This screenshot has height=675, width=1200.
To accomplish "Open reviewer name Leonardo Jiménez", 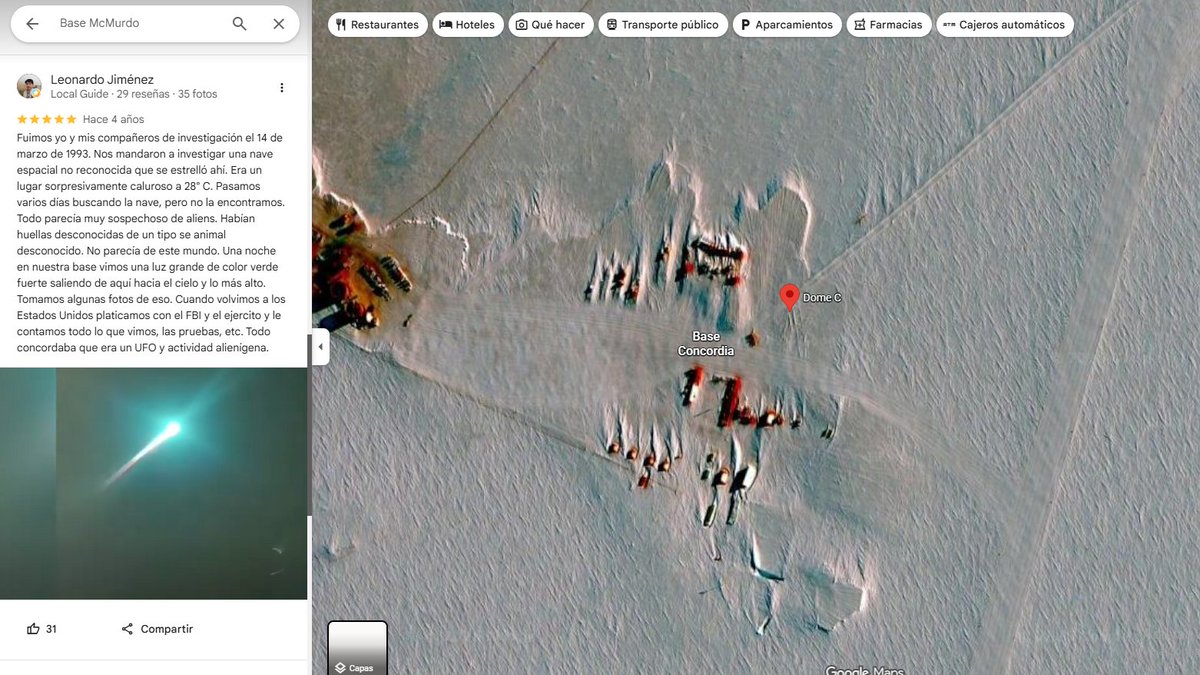I will pos(102,79).
